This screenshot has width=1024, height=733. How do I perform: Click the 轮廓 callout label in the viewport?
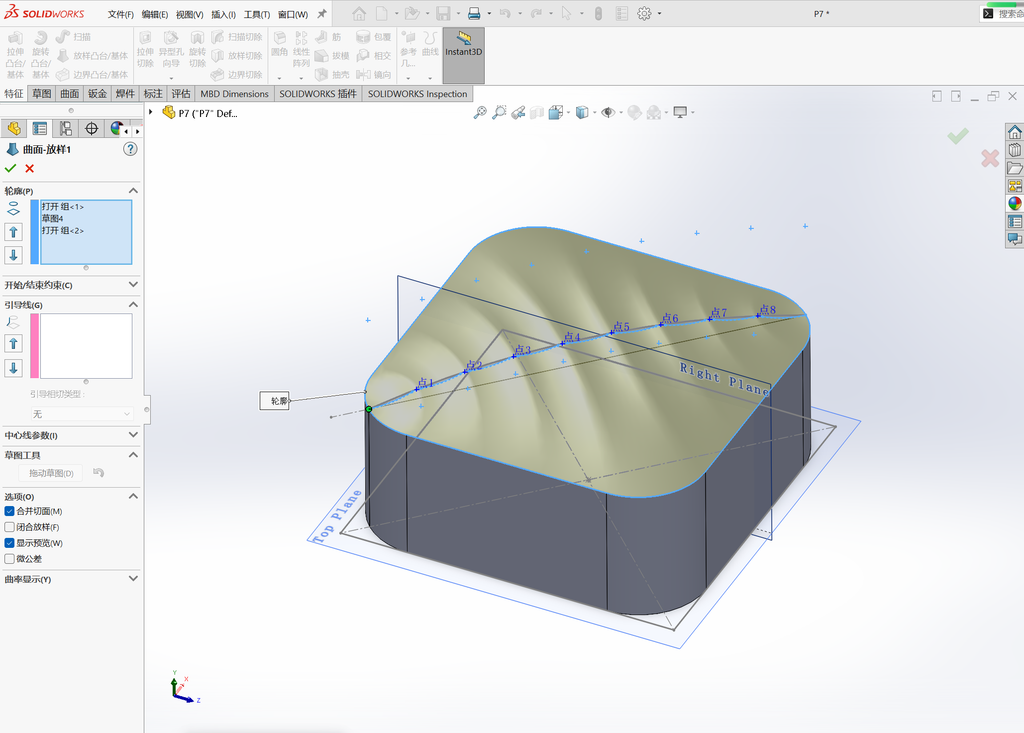(274, 400)
